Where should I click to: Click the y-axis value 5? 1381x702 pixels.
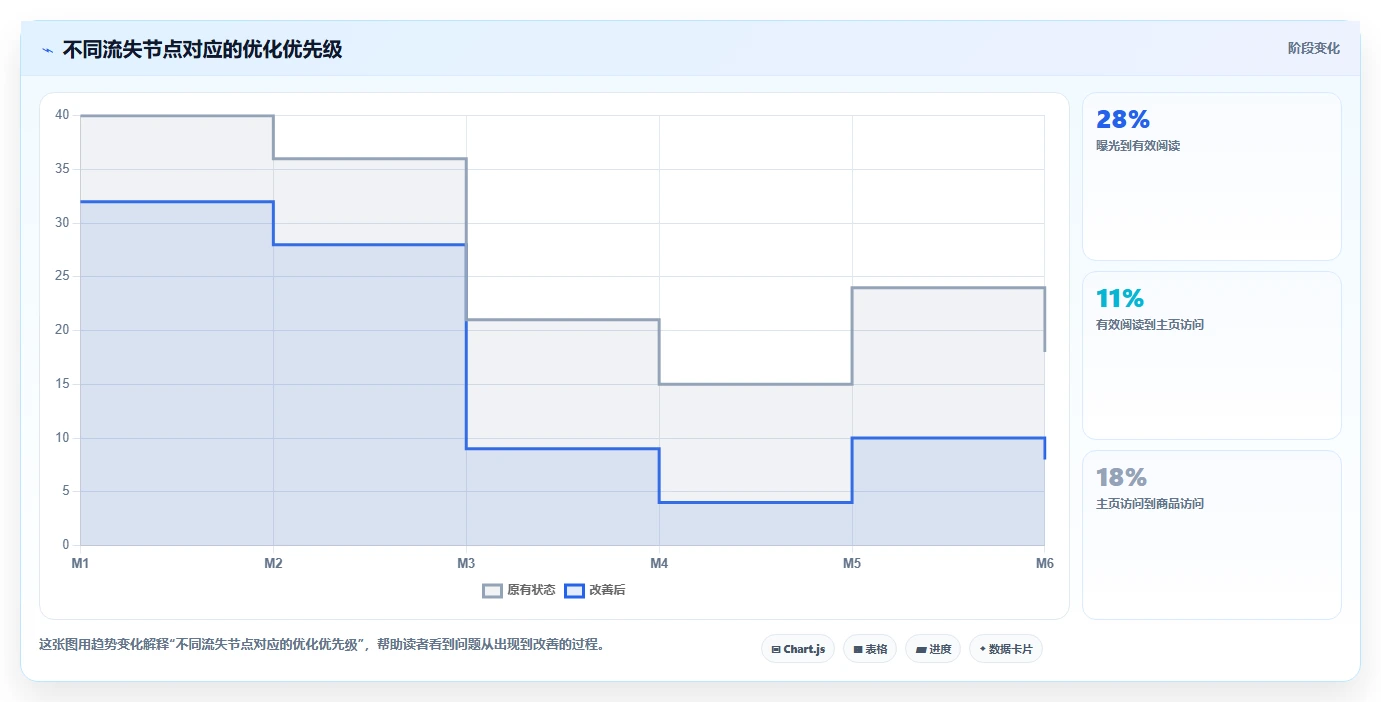(x=66, y=491)
